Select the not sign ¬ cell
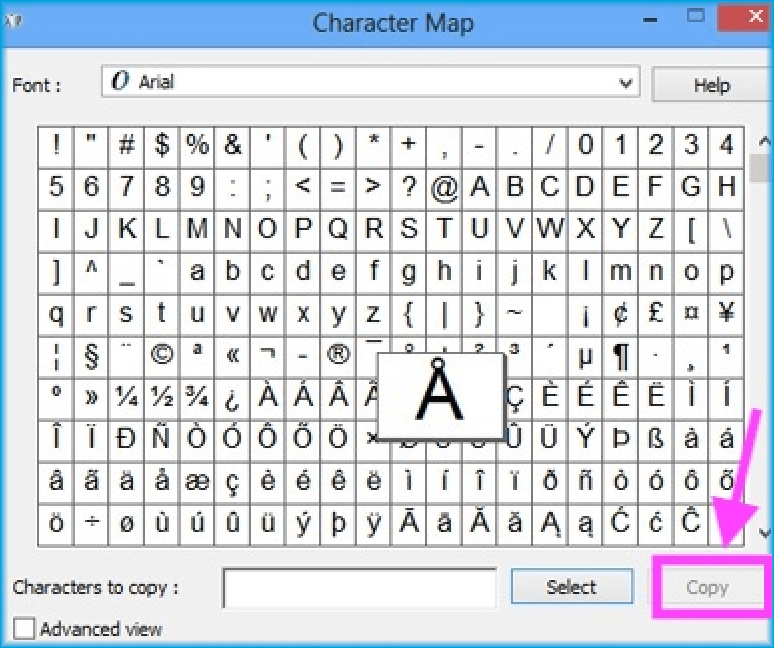 (x=268, y=357)
